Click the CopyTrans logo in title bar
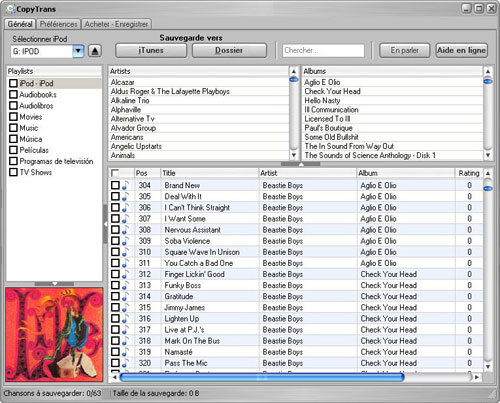This screenshot has height=403, width=500. 11,9
